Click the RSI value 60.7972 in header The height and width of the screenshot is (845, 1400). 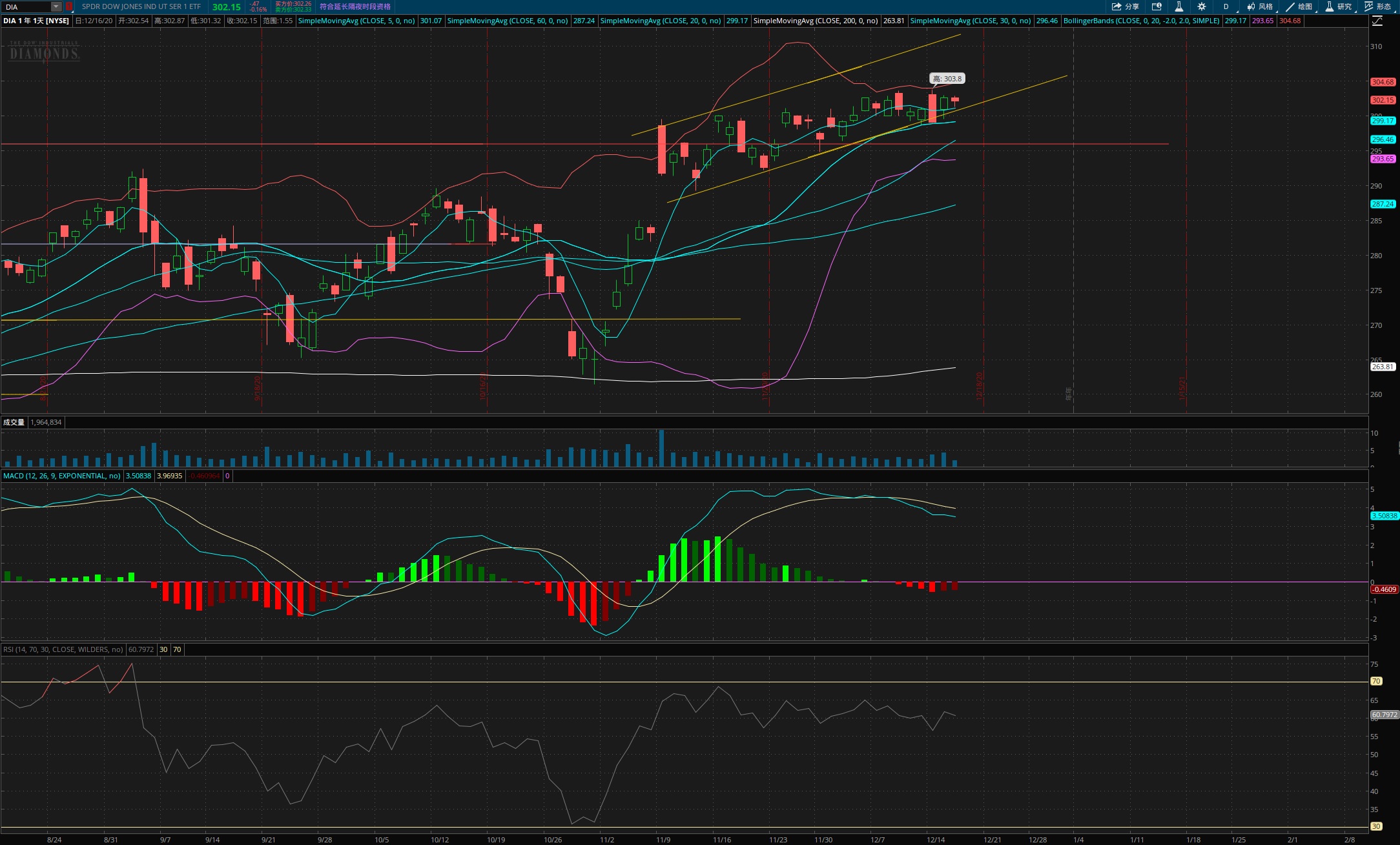141,649
